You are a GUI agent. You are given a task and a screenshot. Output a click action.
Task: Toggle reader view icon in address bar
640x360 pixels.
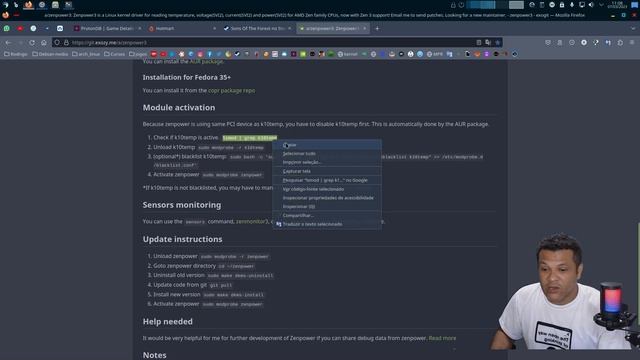(x=479, y=42)
